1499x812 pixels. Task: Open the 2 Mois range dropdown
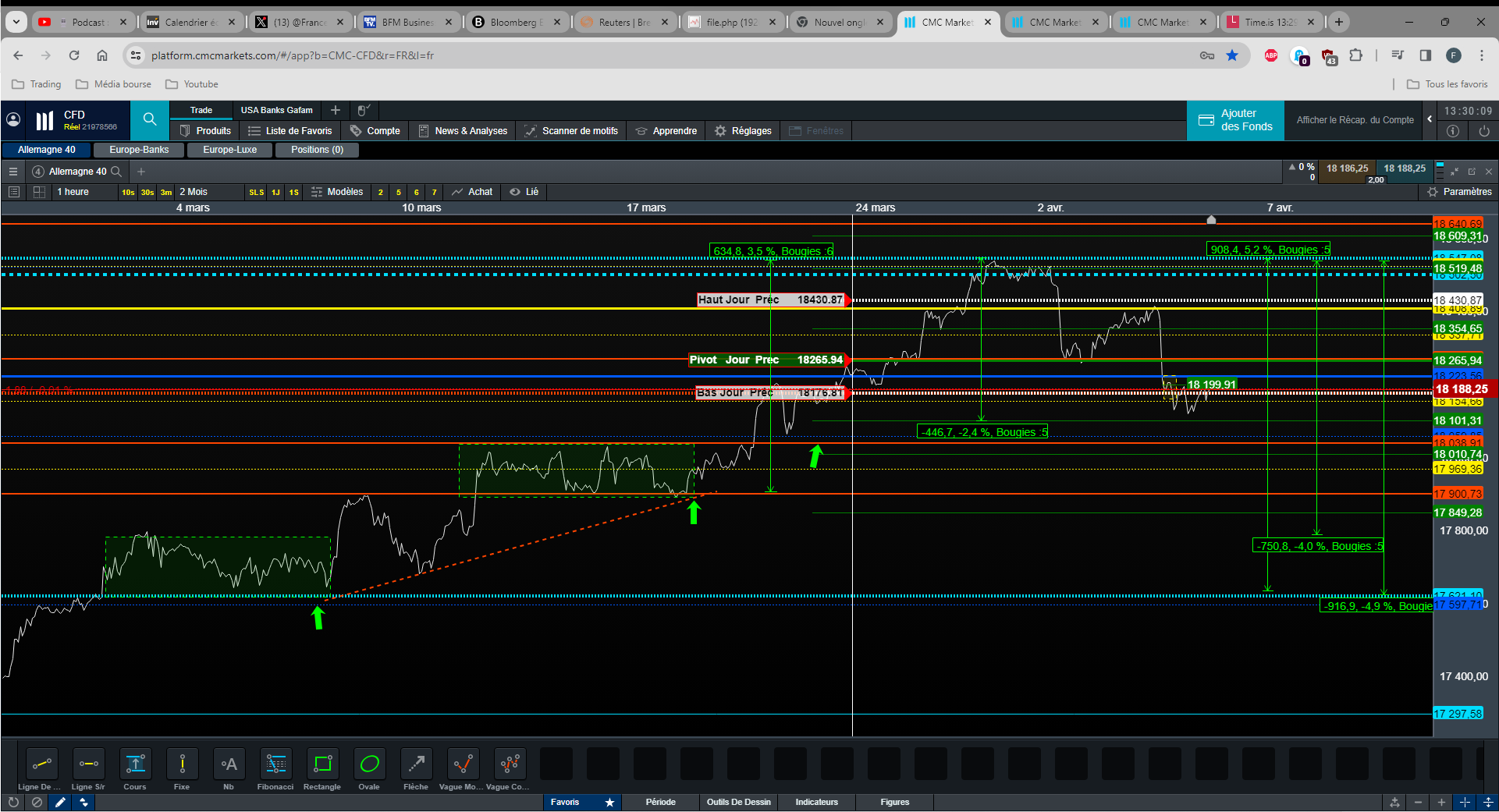194,192
